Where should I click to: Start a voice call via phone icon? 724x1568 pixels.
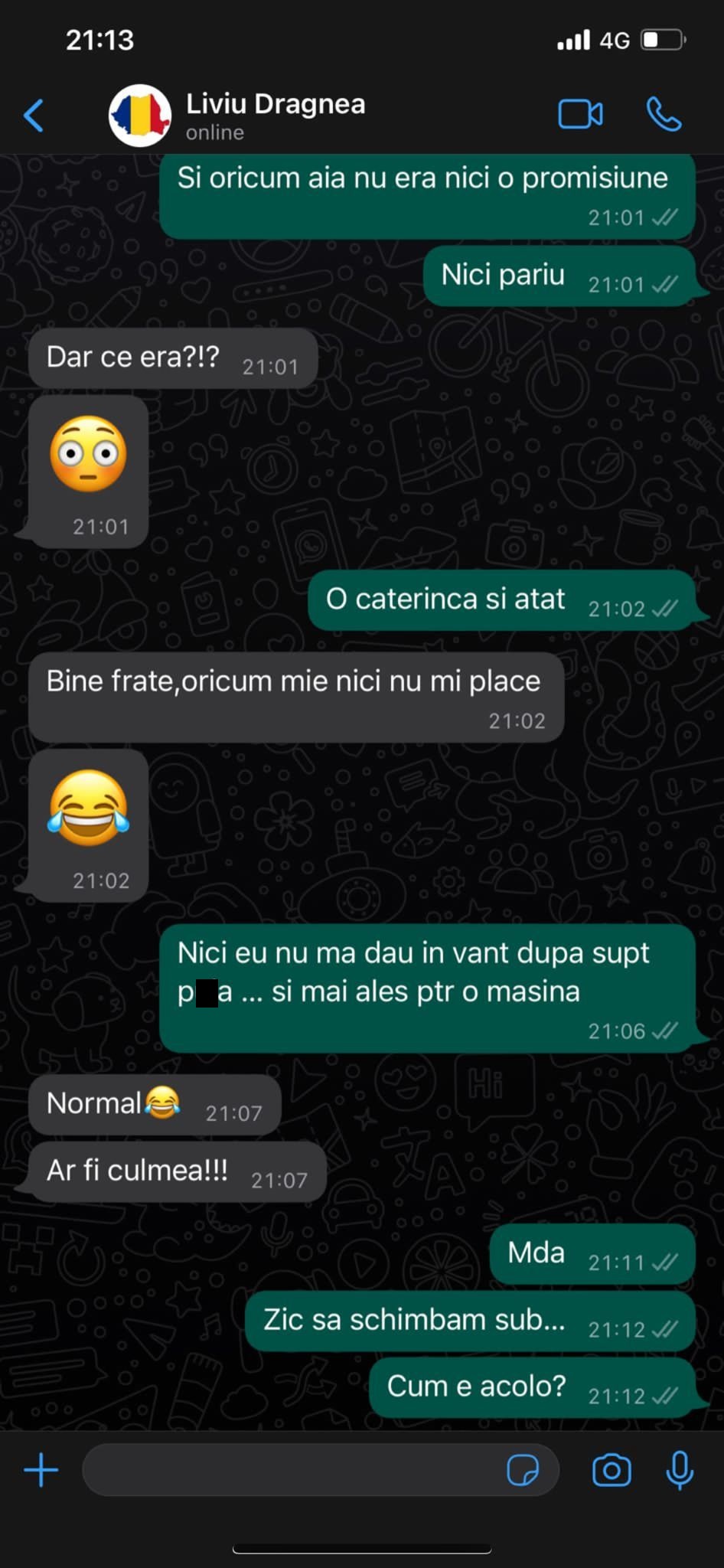(x=664, y=115)
